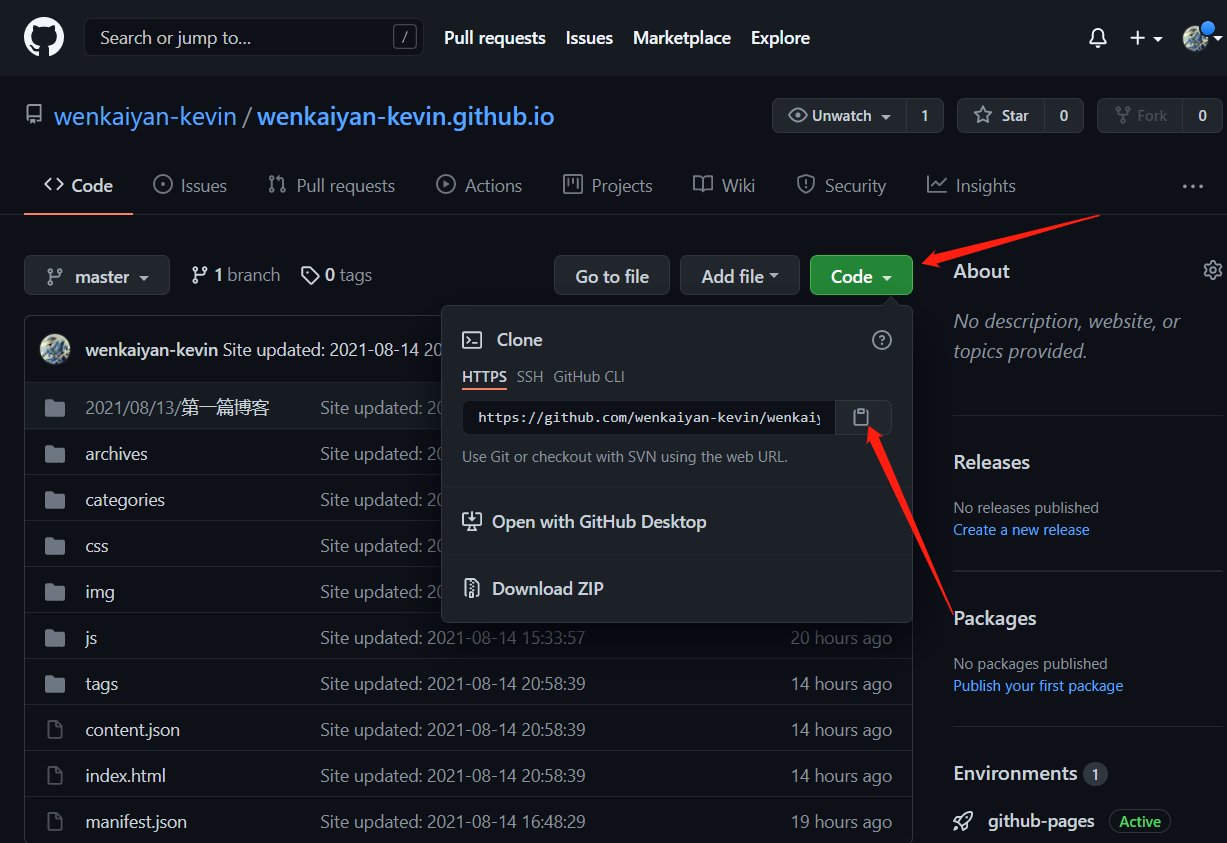Switch to the Wiki tab

pos(724,186)
